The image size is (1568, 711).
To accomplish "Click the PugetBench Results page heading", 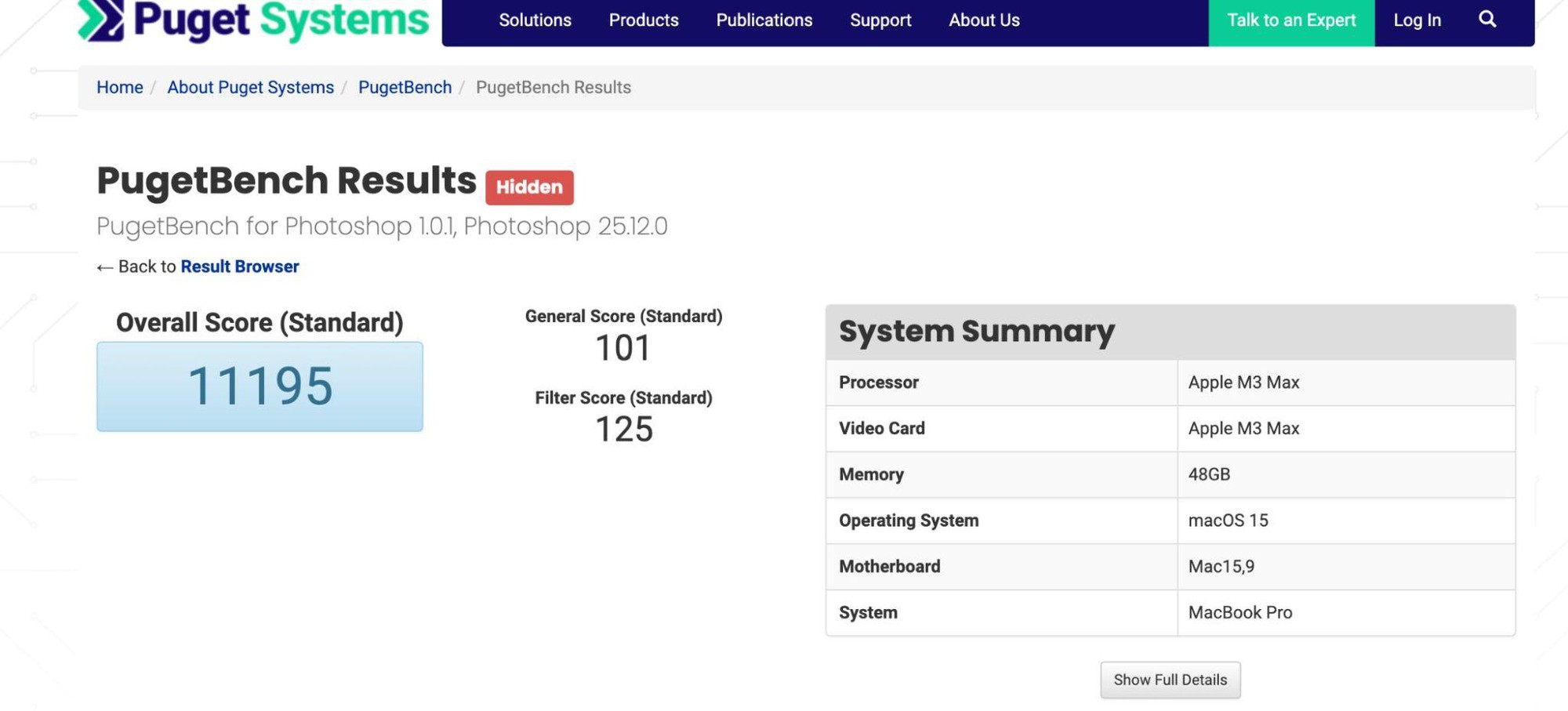I will pyautogui.click(x=286, y=181).
